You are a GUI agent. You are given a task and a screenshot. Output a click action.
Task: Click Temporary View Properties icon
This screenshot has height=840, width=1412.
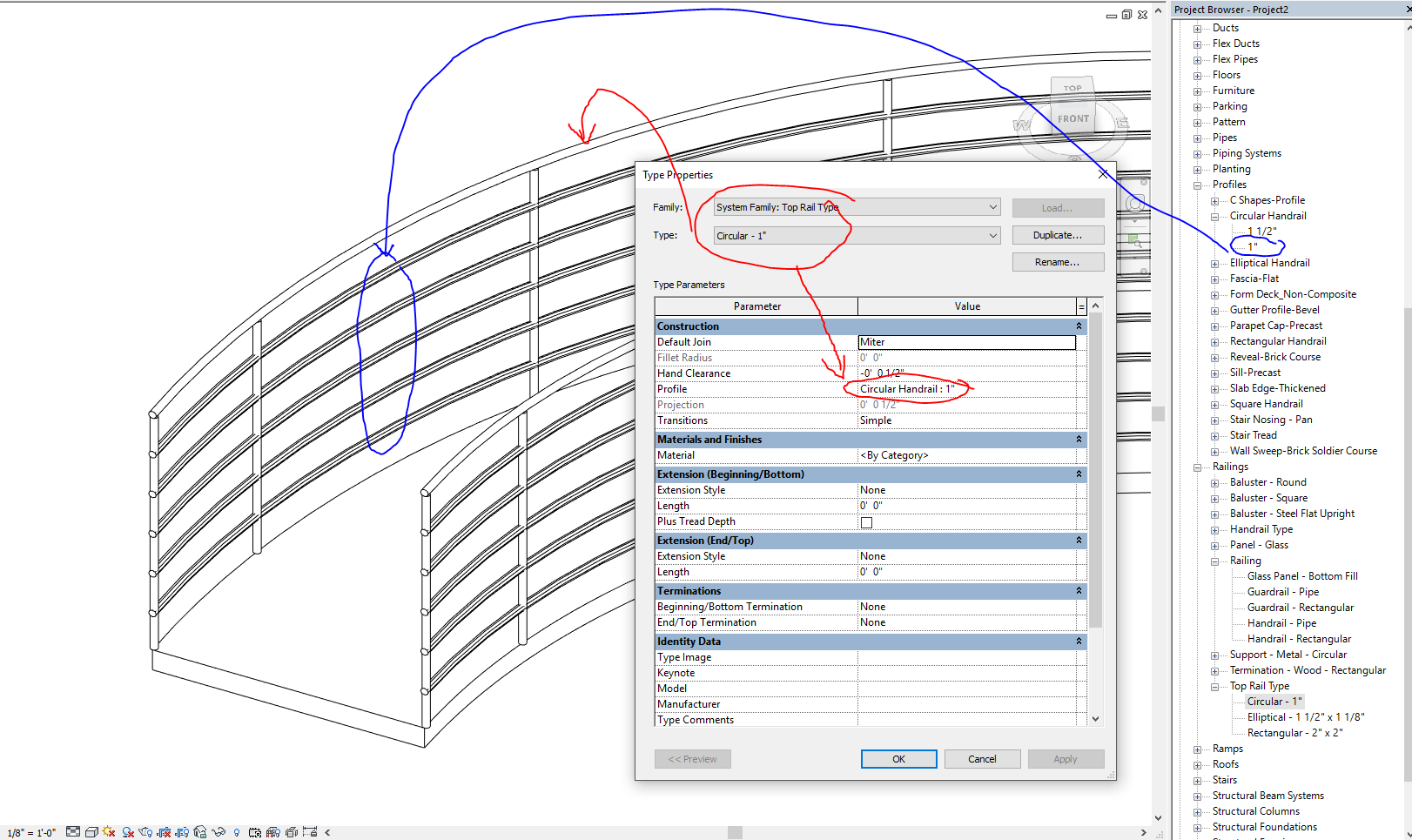[255, 832]
